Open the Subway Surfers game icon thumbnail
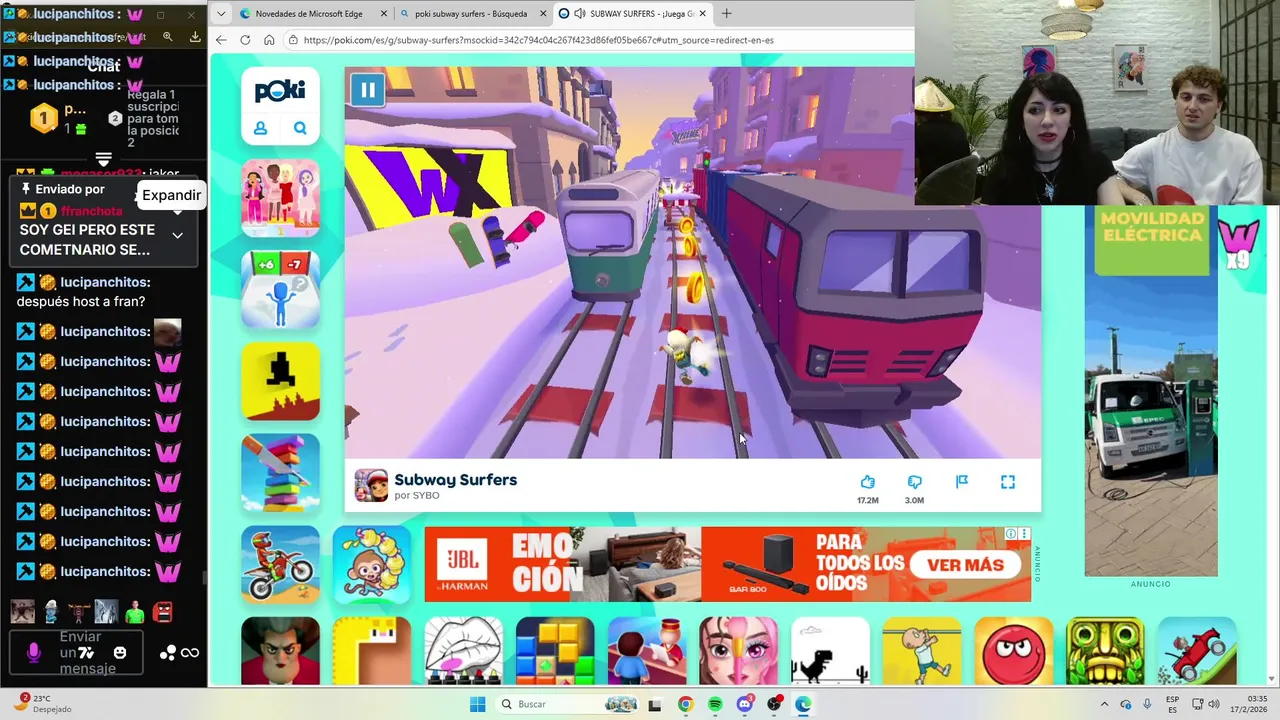This screenshot has height=720, width=1280. click(371, 485)
